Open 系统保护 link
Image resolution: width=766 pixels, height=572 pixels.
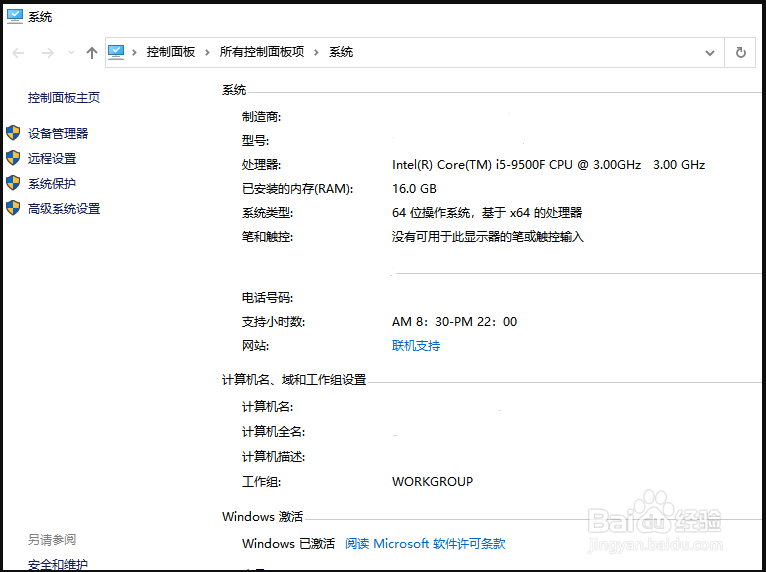(52, 184)
